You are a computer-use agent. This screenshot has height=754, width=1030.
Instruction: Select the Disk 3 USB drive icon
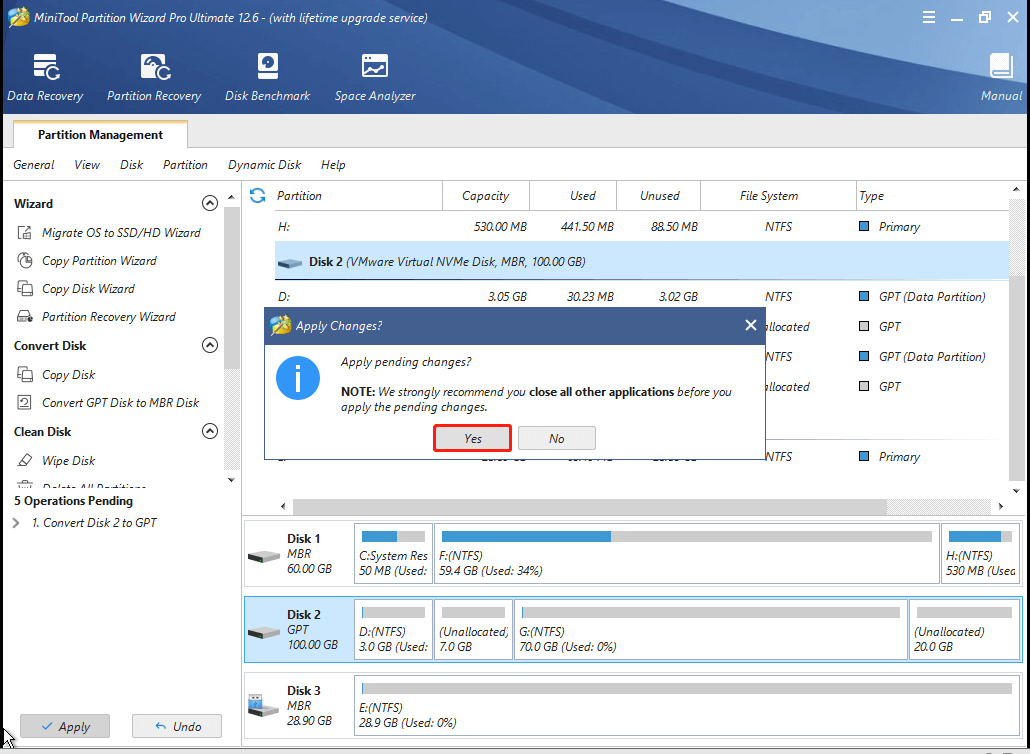[264, 706]
